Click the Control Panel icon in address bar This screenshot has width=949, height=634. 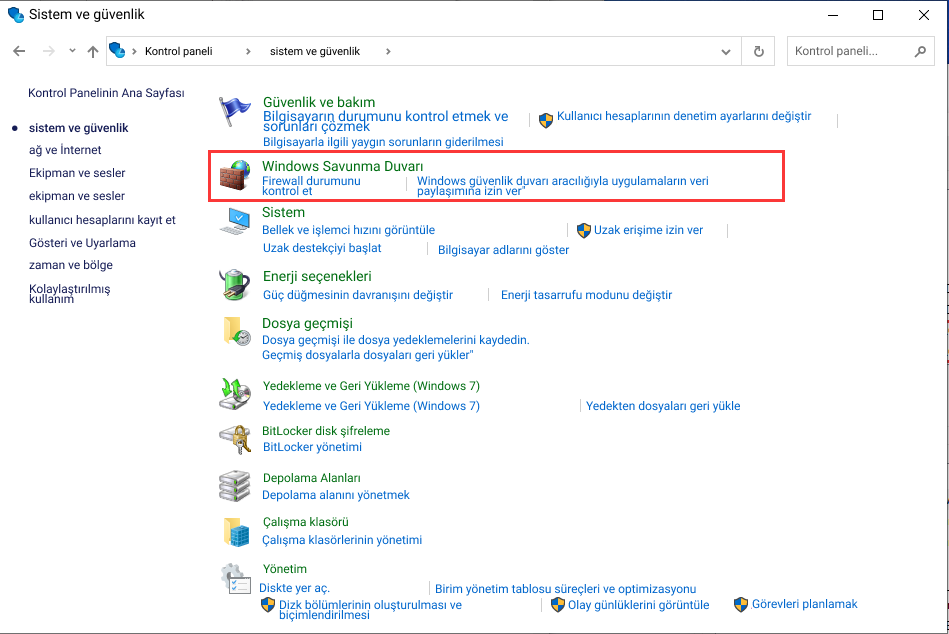coord(117,50)
